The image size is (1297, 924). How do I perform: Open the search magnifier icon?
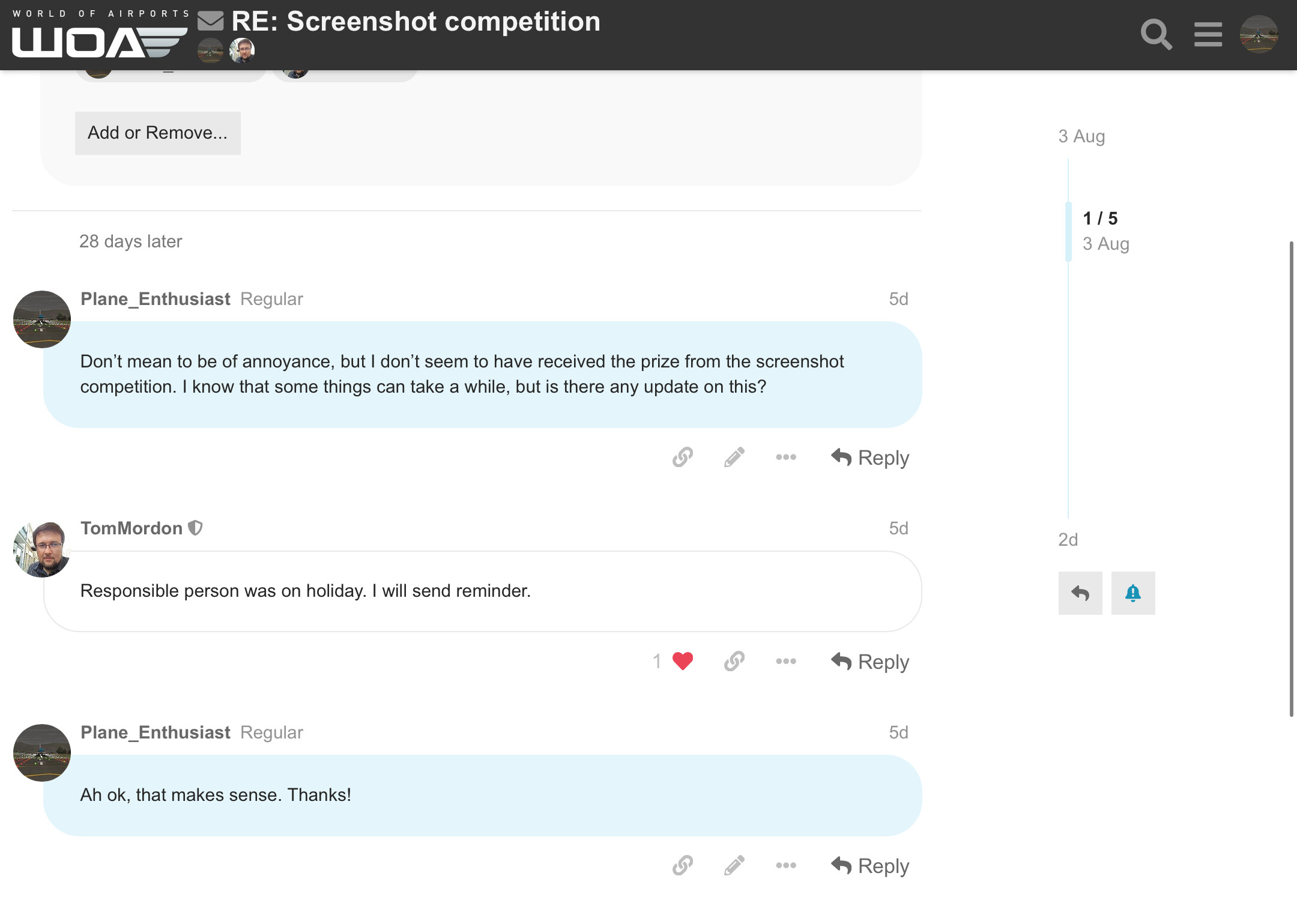click(x=1156, y=35)
